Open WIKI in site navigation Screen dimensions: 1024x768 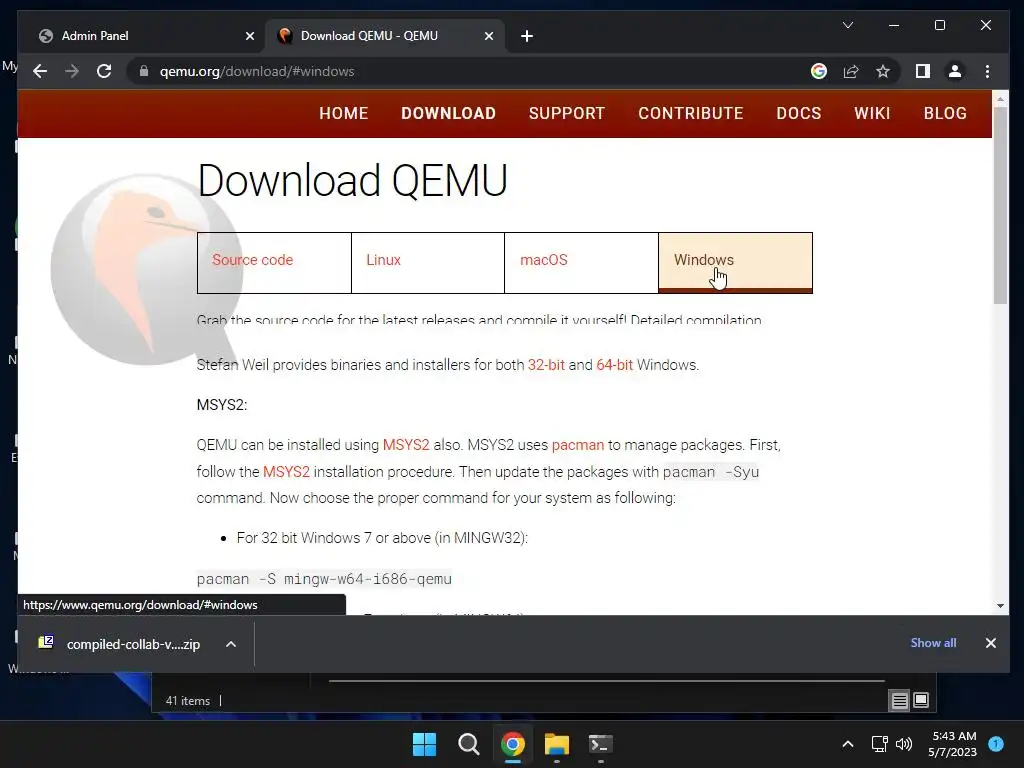click(x=872, y=113)
